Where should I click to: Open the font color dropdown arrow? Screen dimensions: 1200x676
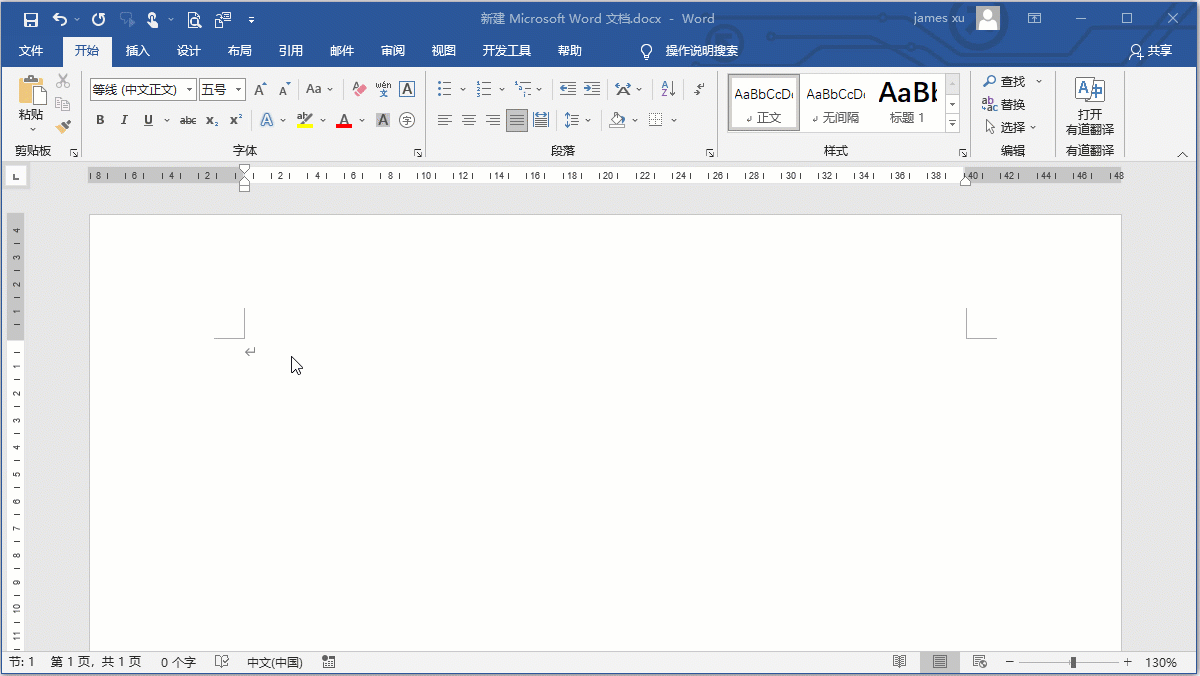360,120
